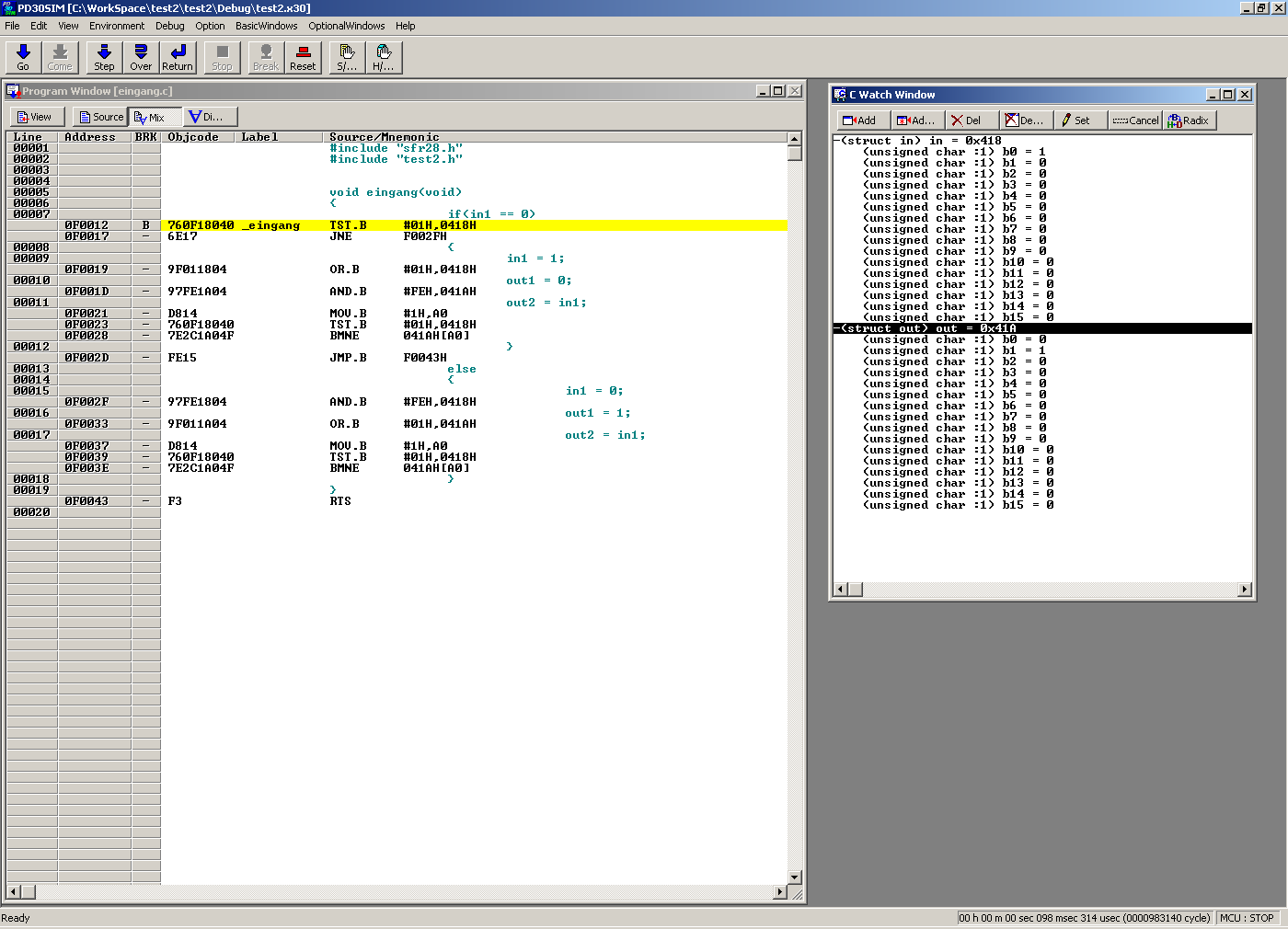Open the OptionalWindows menu
1288x929 pixels.
coord(347,26)
